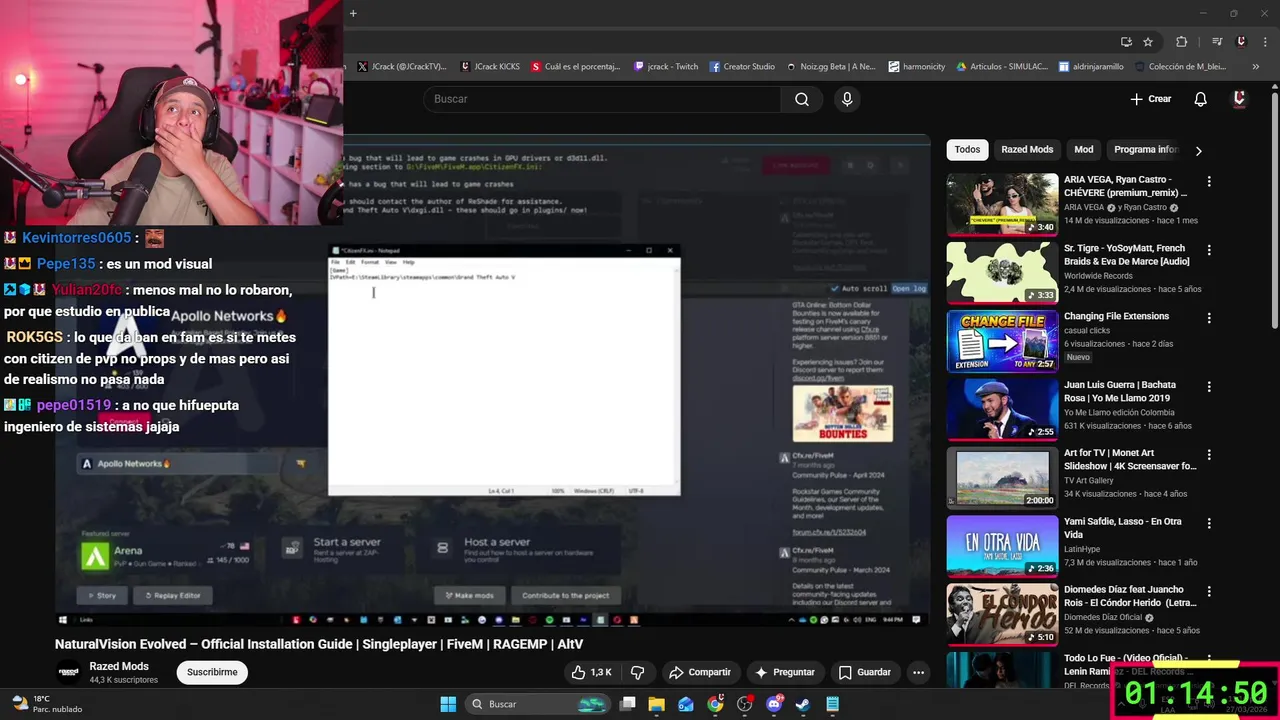1280x720 pixels.
Task: Click the NaturalVision Evolved video title
Action: point(318,644)
